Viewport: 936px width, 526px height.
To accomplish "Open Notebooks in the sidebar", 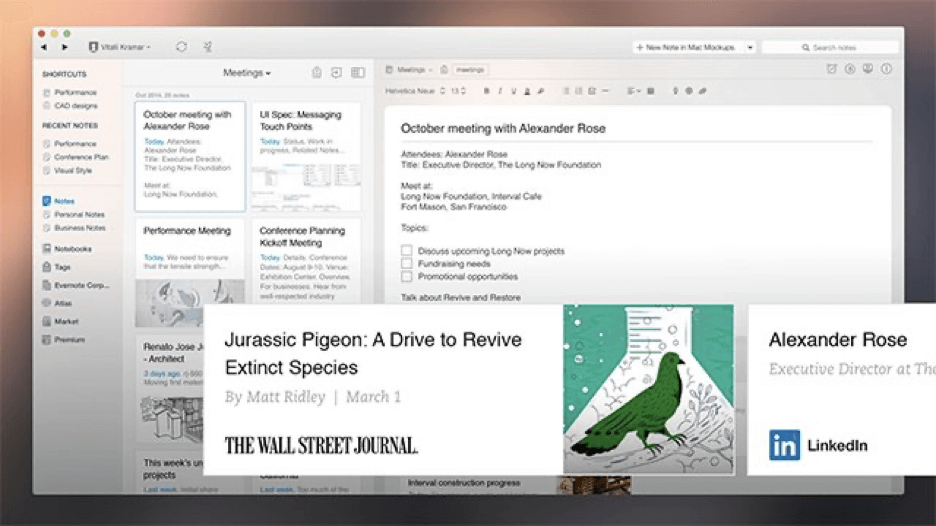I will coord(67,248).
